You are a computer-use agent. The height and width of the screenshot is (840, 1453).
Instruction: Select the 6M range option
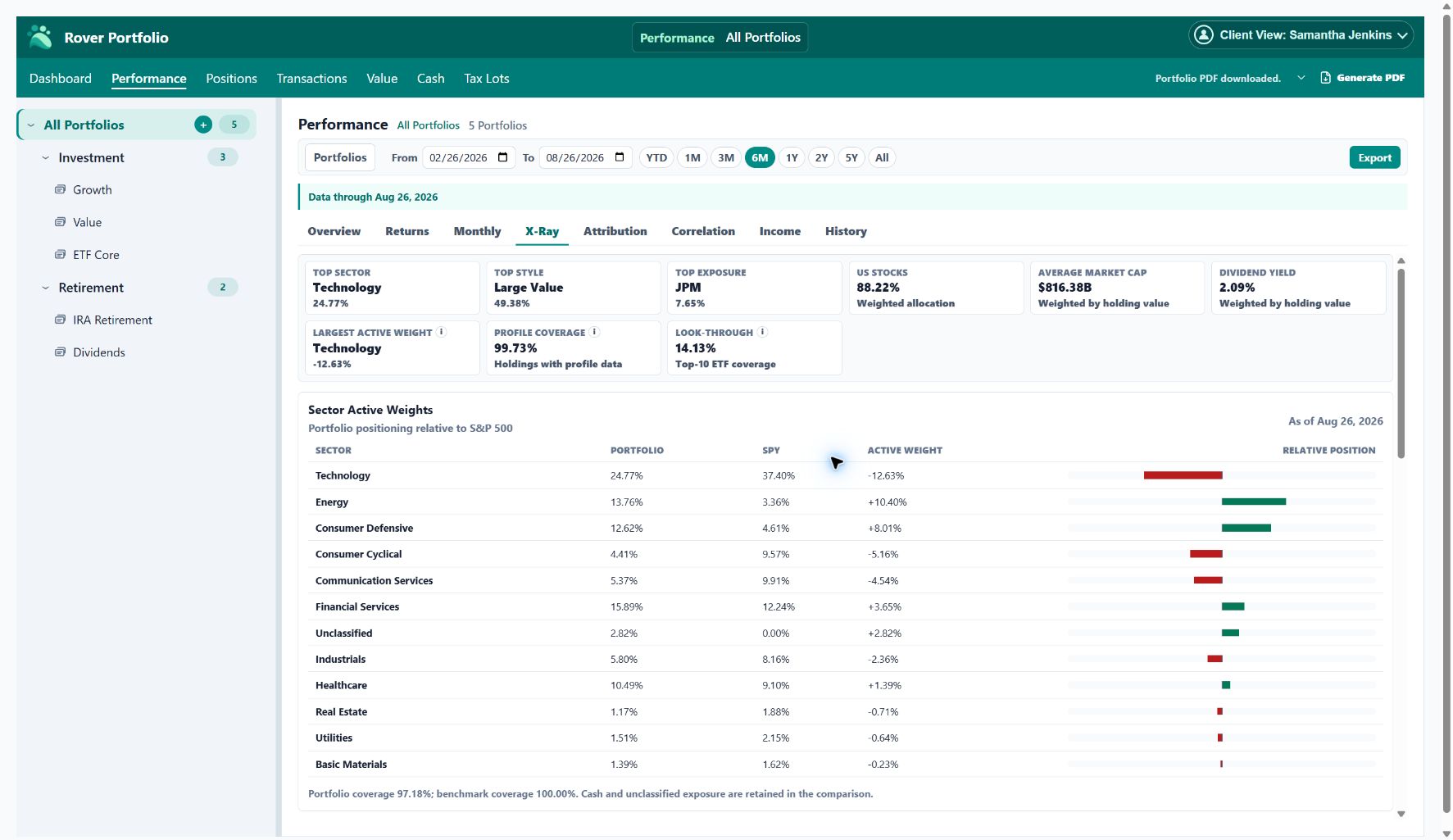(760, 157)
